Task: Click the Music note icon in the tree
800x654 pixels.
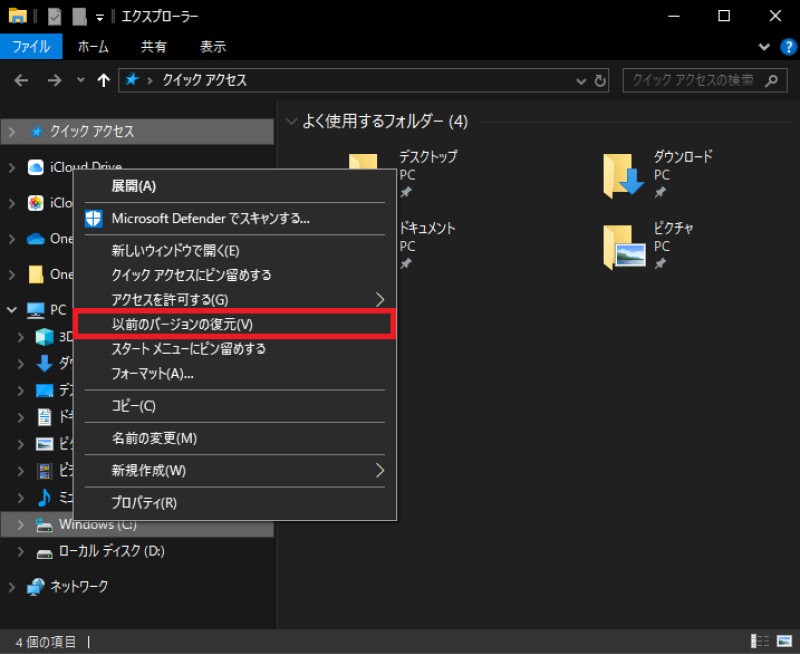Action: (44, 497)
